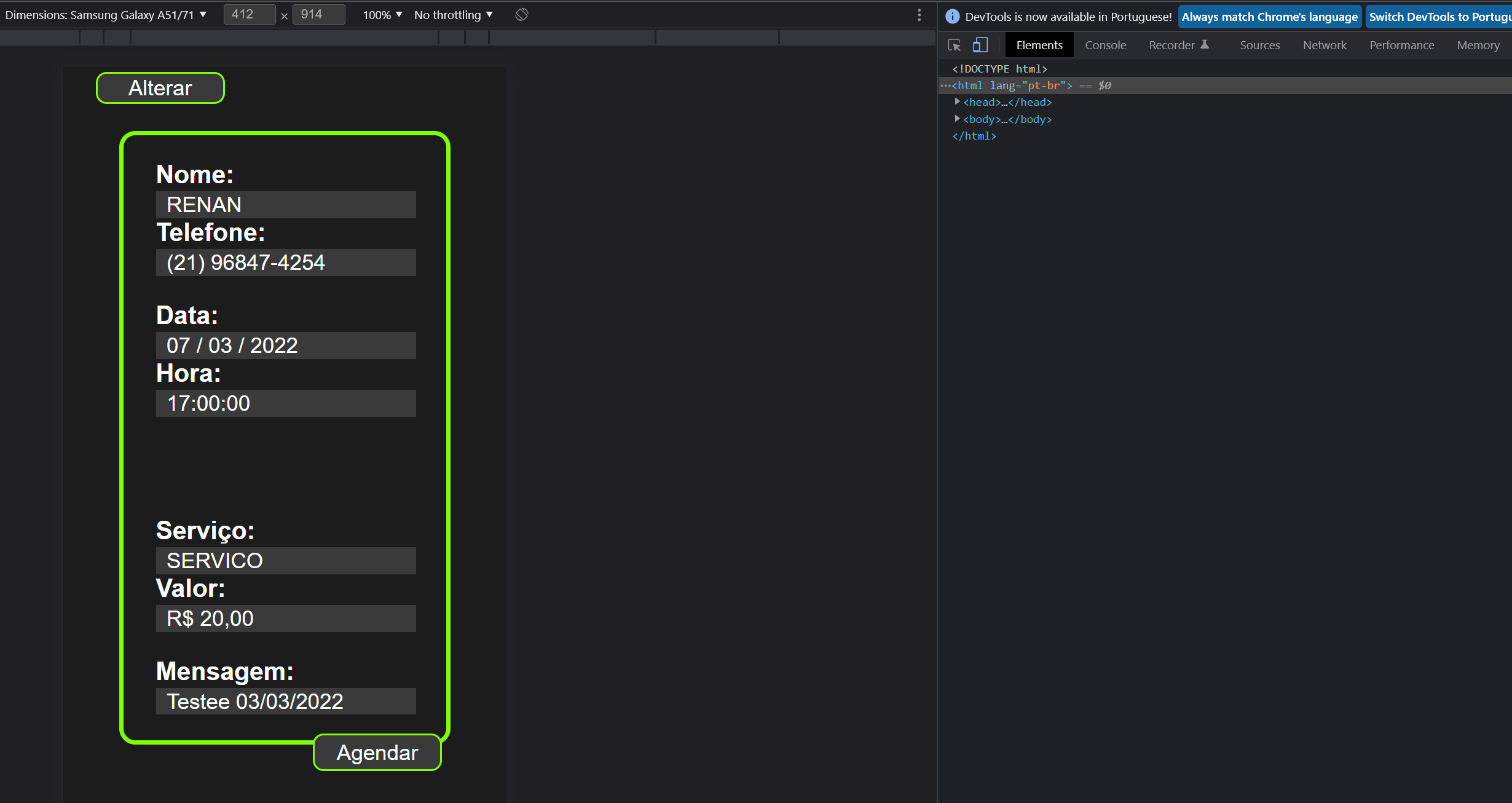Viewport: 1512px width, 803px height.
Task: Open the Network panel
Action: point(1325,45)
